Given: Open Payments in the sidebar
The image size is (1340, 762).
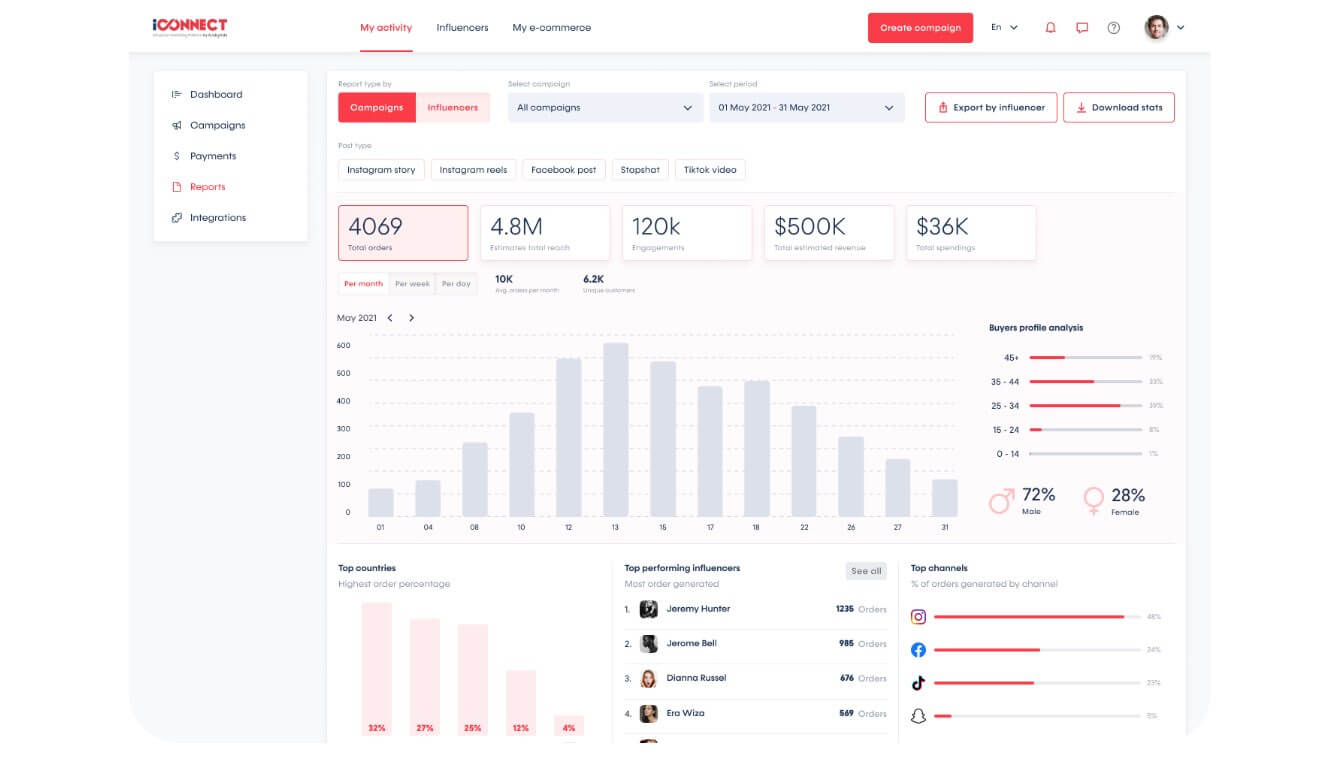Looking at the screenshot, I should pos(213,156).
